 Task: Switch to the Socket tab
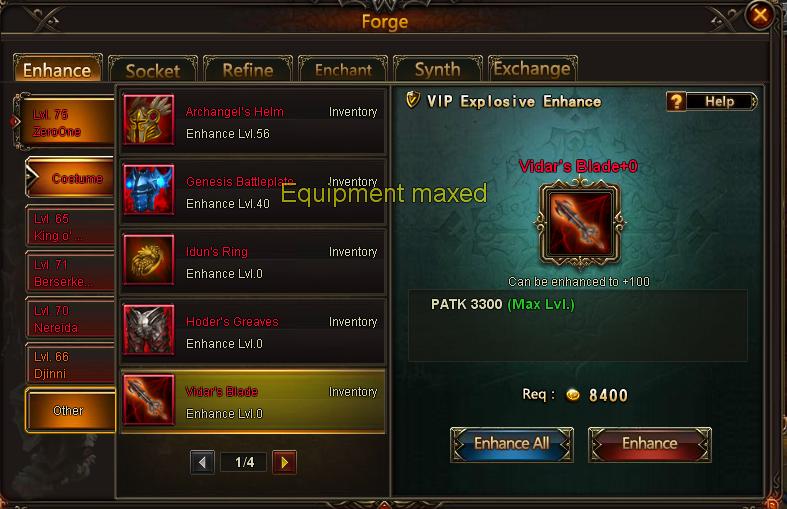point(153,70)
